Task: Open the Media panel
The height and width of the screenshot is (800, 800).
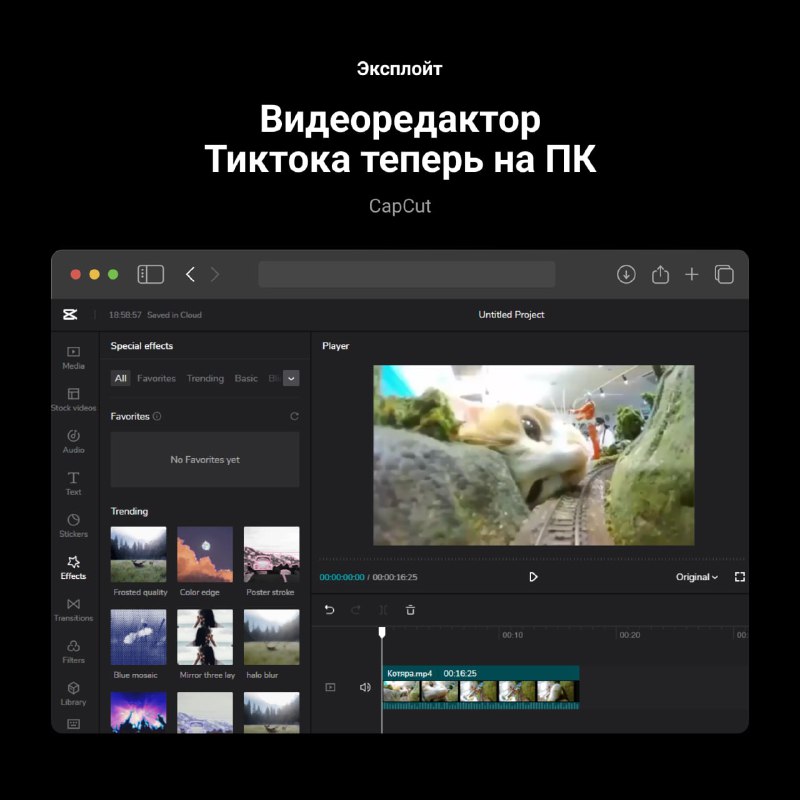Action: pyautogui.click(x=73, y=357)
